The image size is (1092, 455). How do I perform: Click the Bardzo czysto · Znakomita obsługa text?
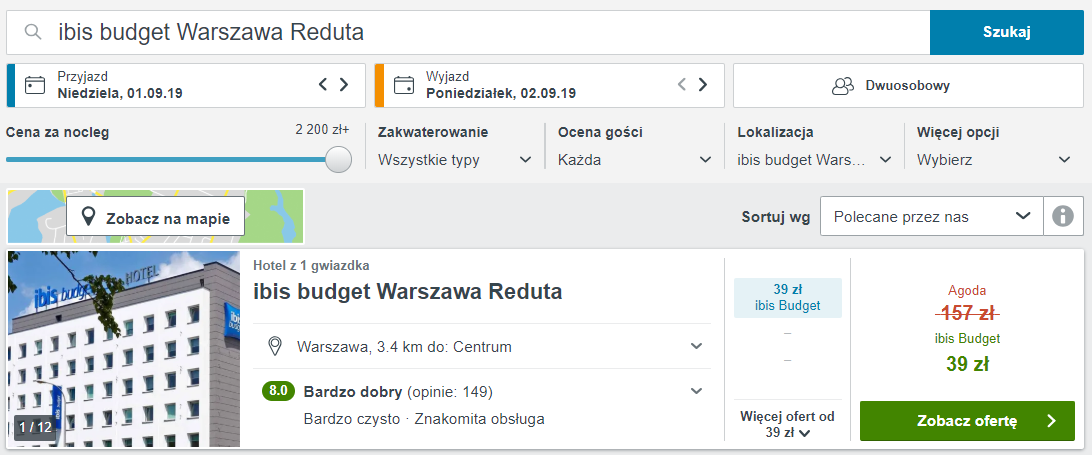[x=424, y=419]
